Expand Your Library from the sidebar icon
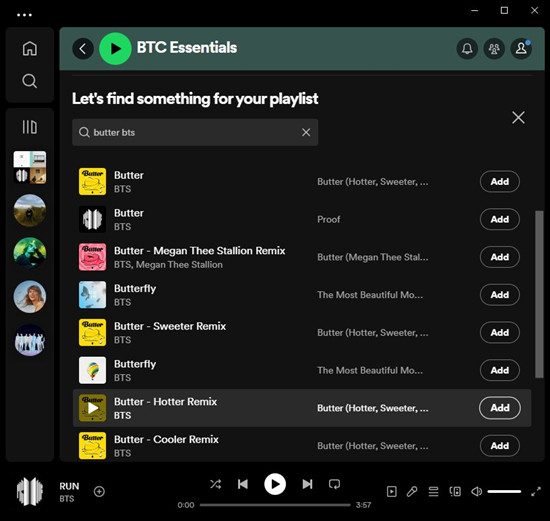The image size is (550, 521). pyautogui.click(x=29, y=127)
